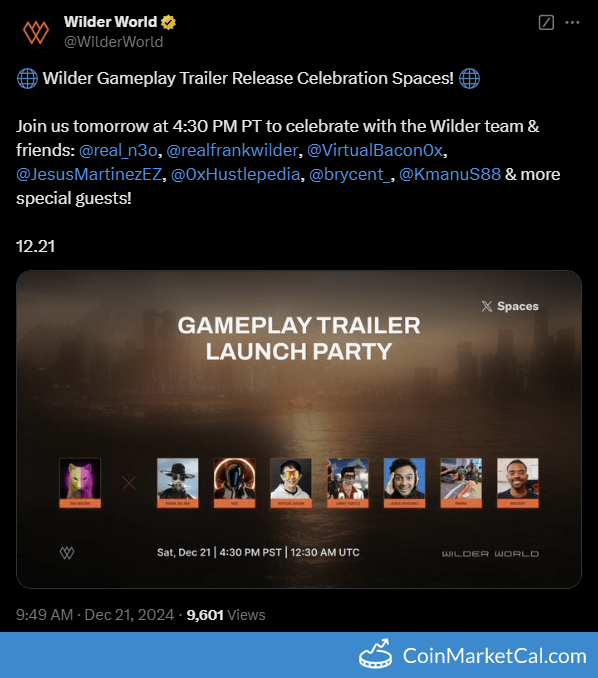Open @JesusMartinezEZ mention link
The height and width of the screenshot is (678, 598).
[x=89, y=174]
